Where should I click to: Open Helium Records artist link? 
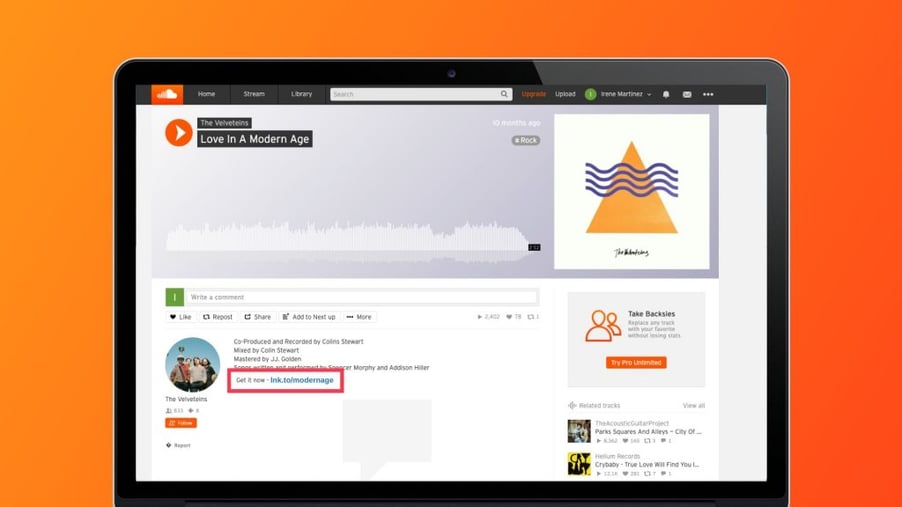tap(617, 456)
